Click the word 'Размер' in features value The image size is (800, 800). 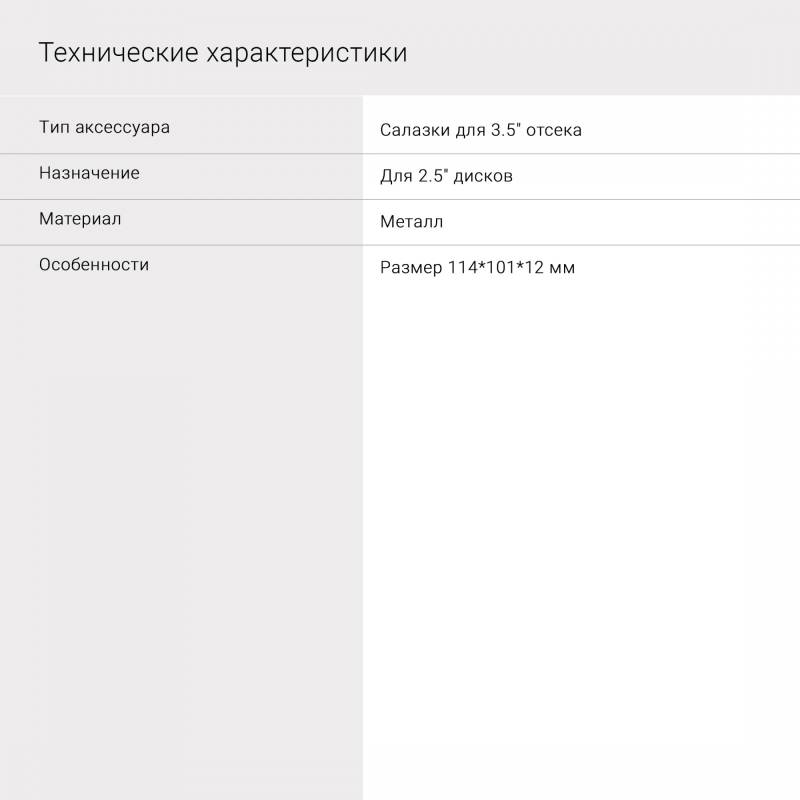[x=411, y=268]
